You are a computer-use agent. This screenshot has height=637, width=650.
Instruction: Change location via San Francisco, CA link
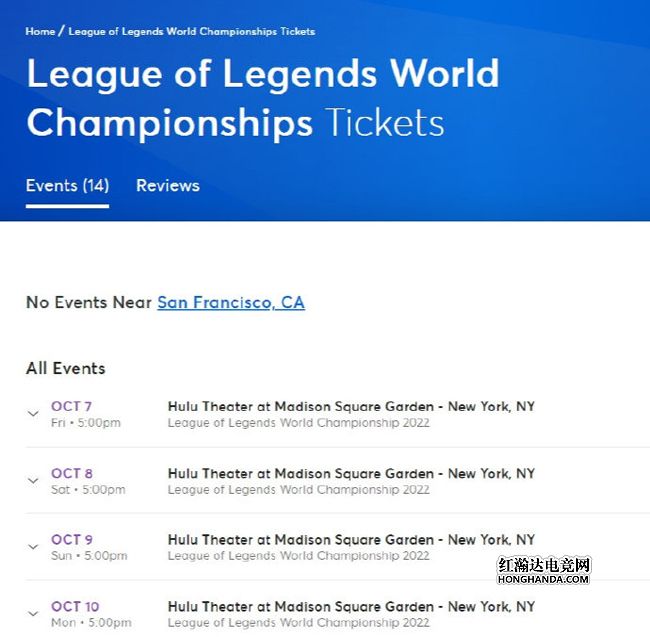coord(231,303)
